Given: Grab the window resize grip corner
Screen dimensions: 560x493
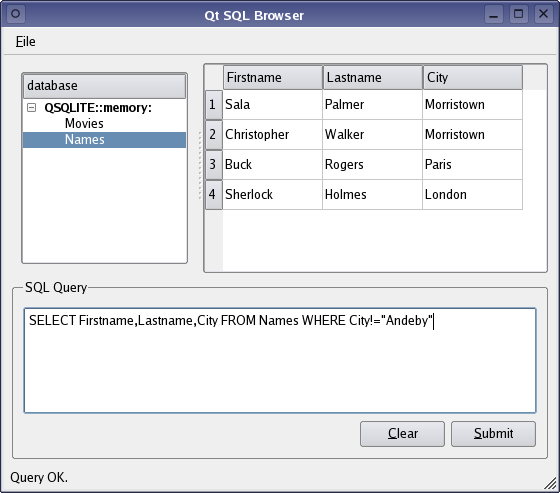Looking at the screenshot, I should click(x=550, y=484).
